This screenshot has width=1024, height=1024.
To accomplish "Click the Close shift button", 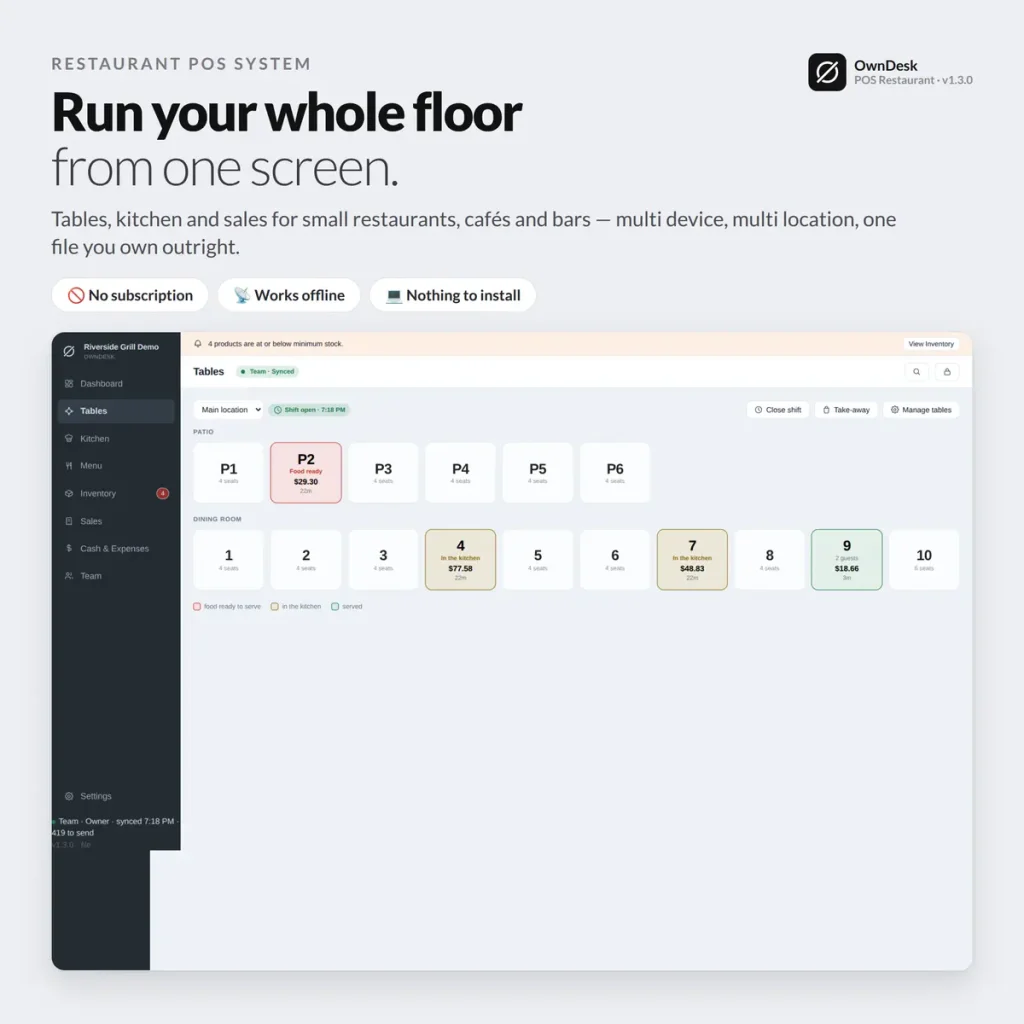I will tap(778, 409).
